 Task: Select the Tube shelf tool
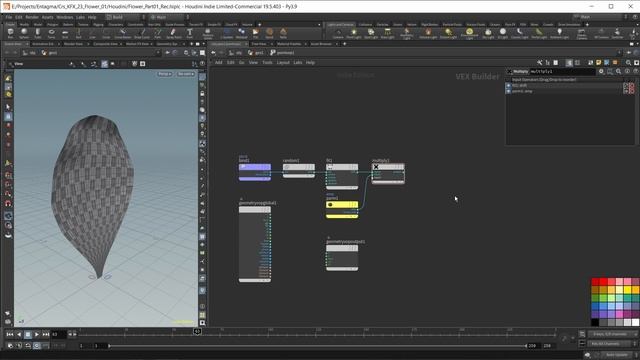pyautogui.click(x=38, y=33)
